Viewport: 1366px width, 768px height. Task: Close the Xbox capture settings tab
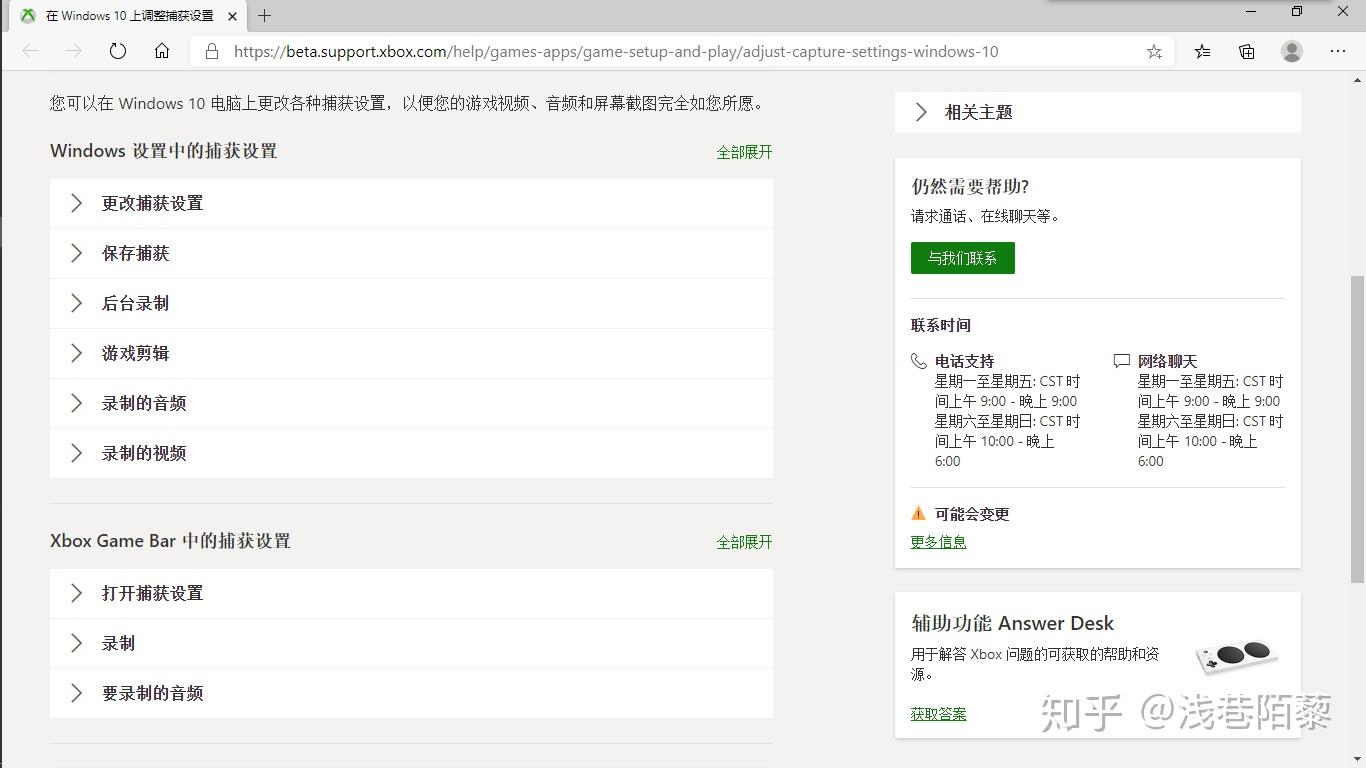[234, 15]
